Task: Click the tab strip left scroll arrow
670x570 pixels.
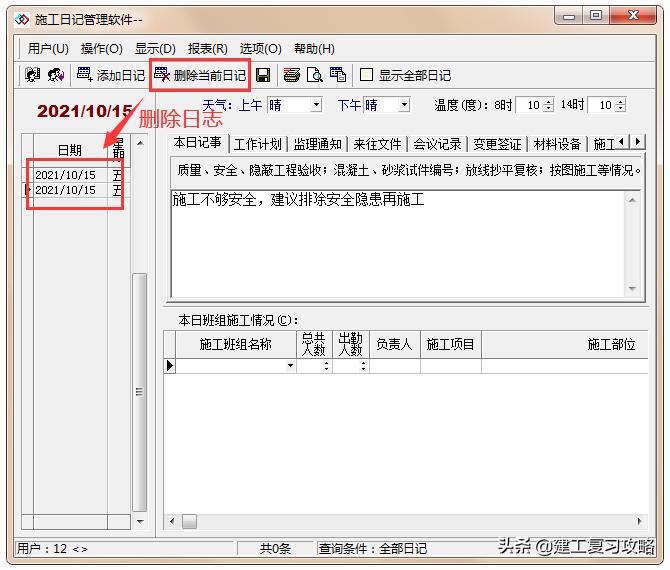Action: (x=622, y=141)
